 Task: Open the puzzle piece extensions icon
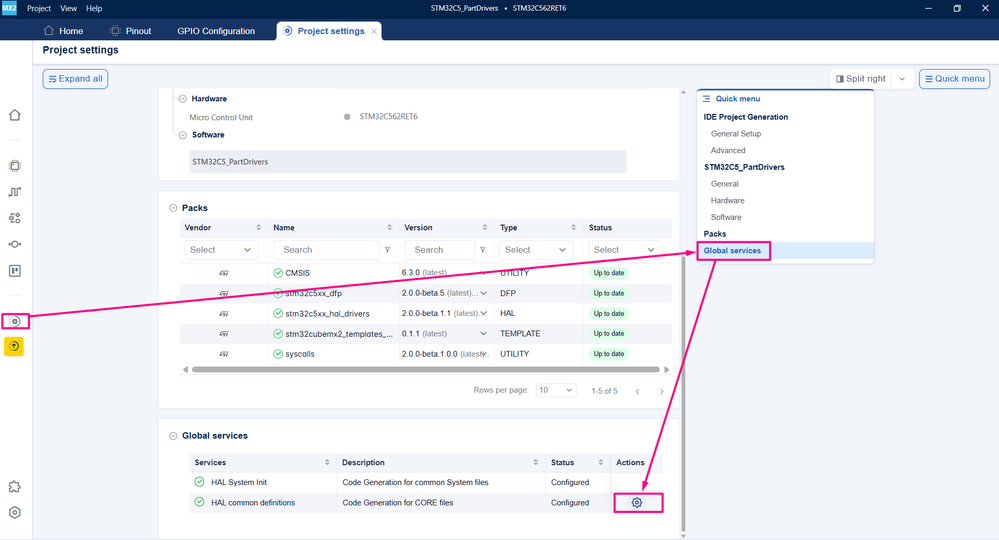click(x=15, y=487)
